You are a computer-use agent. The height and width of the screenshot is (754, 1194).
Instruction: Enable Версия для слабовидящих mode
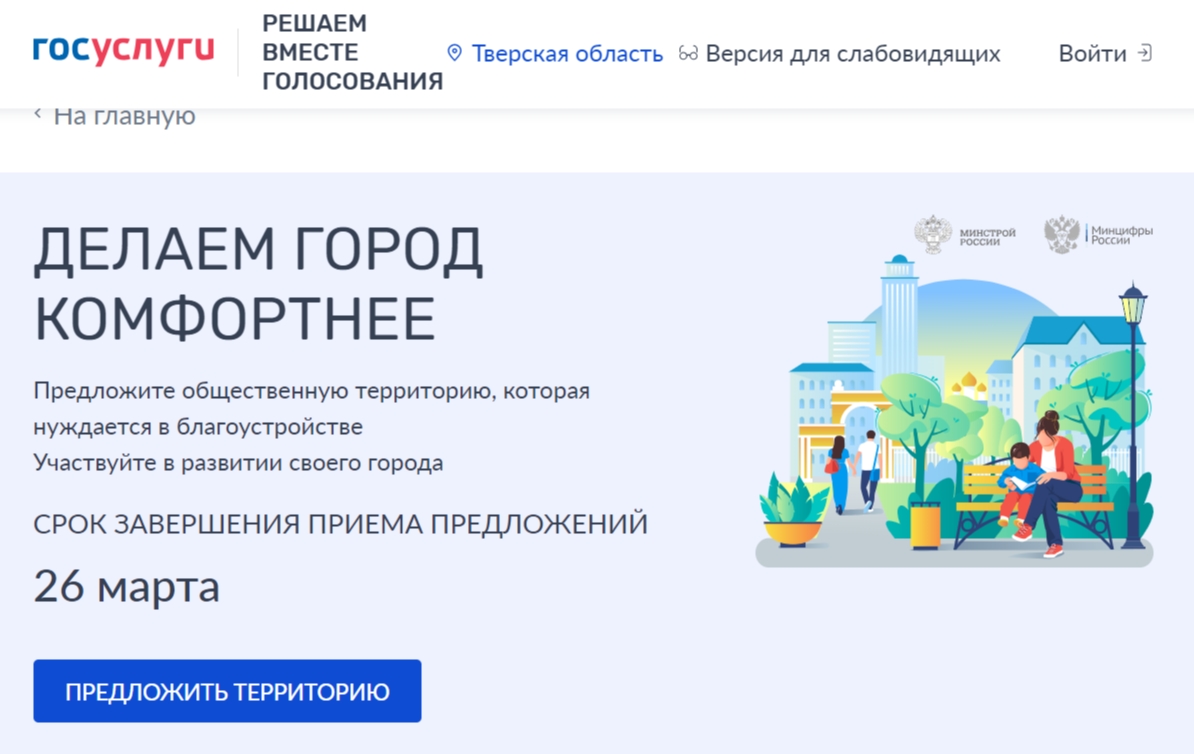(x=852, y=54)
